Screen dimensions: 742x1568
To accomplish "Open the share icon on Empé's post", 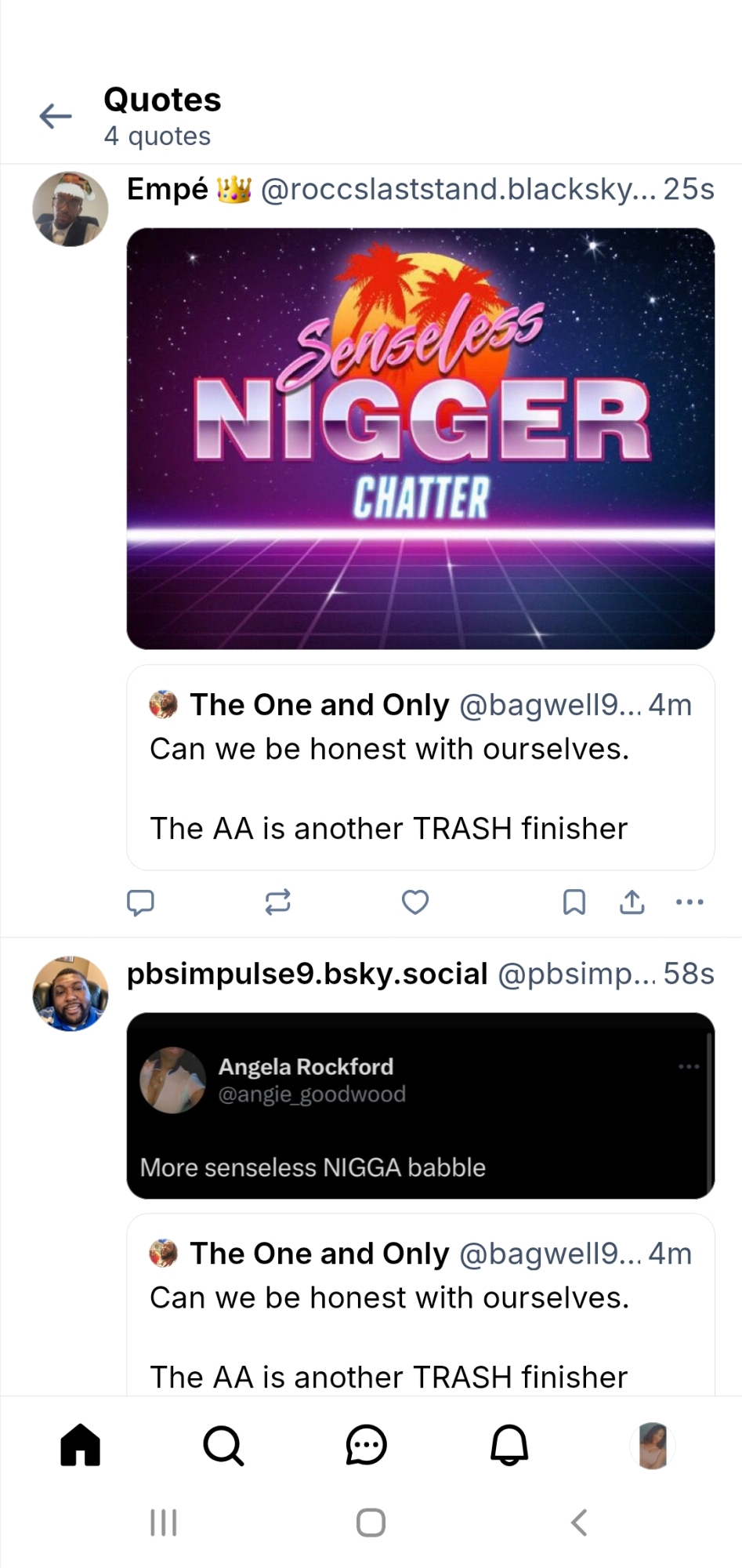I will pyautogui.click(x=632, y=902).
